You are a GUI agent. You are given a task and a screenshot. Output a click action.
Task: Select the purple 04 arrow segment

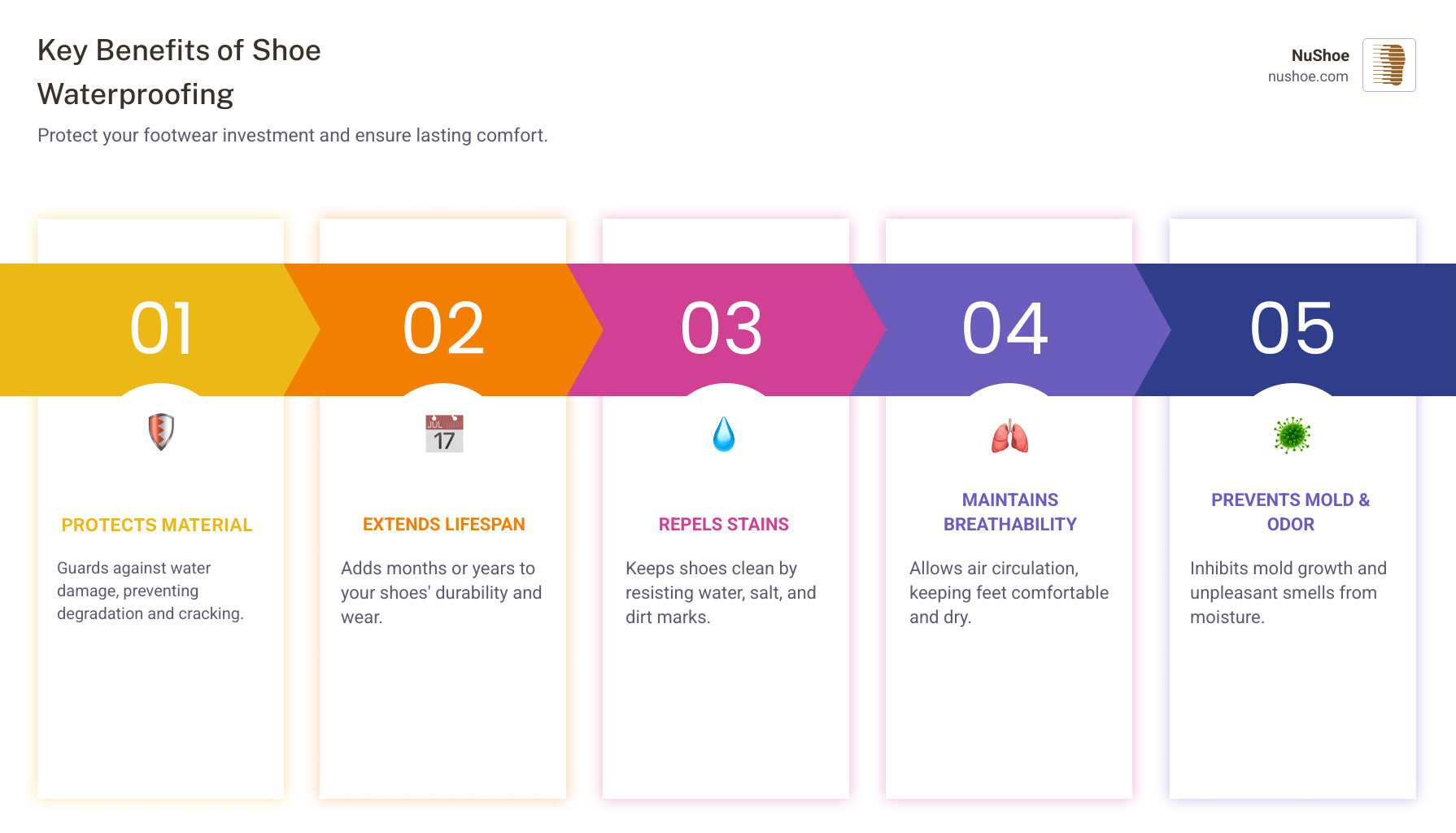click(1005, 329)
